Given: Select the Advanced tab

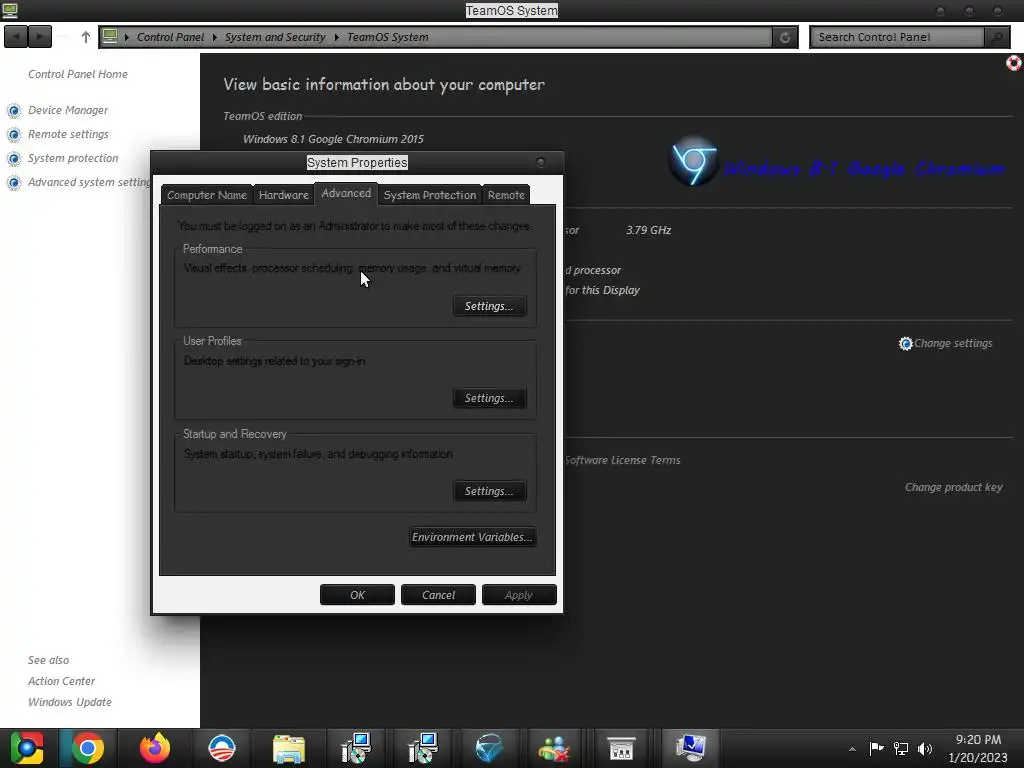Looking at the screenshot, I should click(x=346, y=193).
